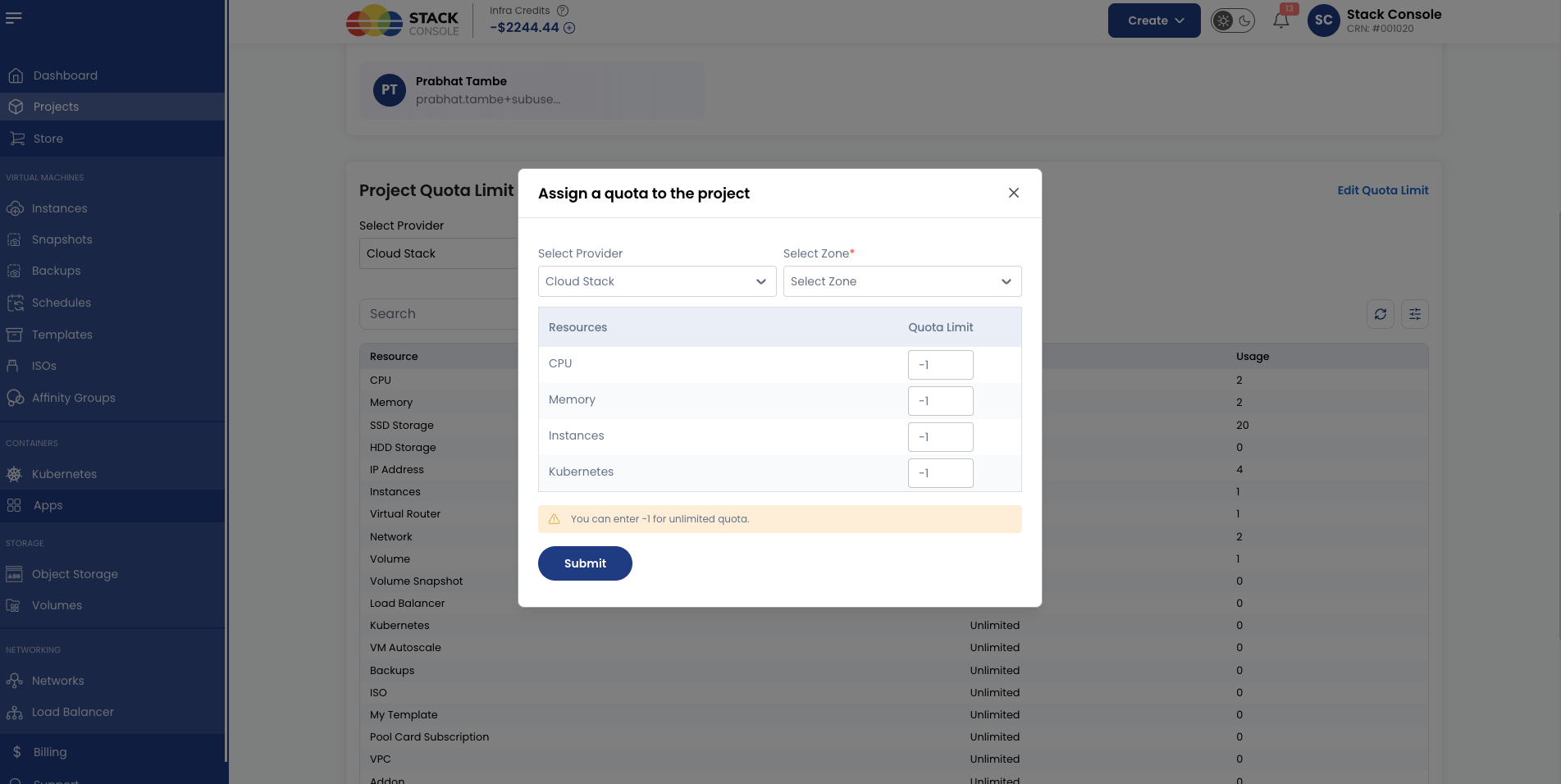Click the Volumes sidebar icon
The width and height of the screenshot is (1561, 784).
tap(13, 605)
